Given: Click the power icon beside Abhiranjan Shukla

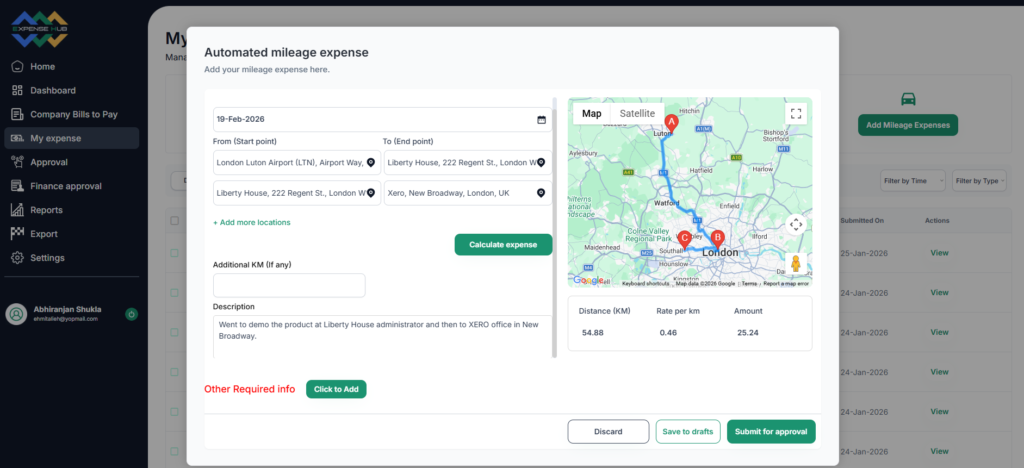Looking at the screenshot, I should point(131,315).
